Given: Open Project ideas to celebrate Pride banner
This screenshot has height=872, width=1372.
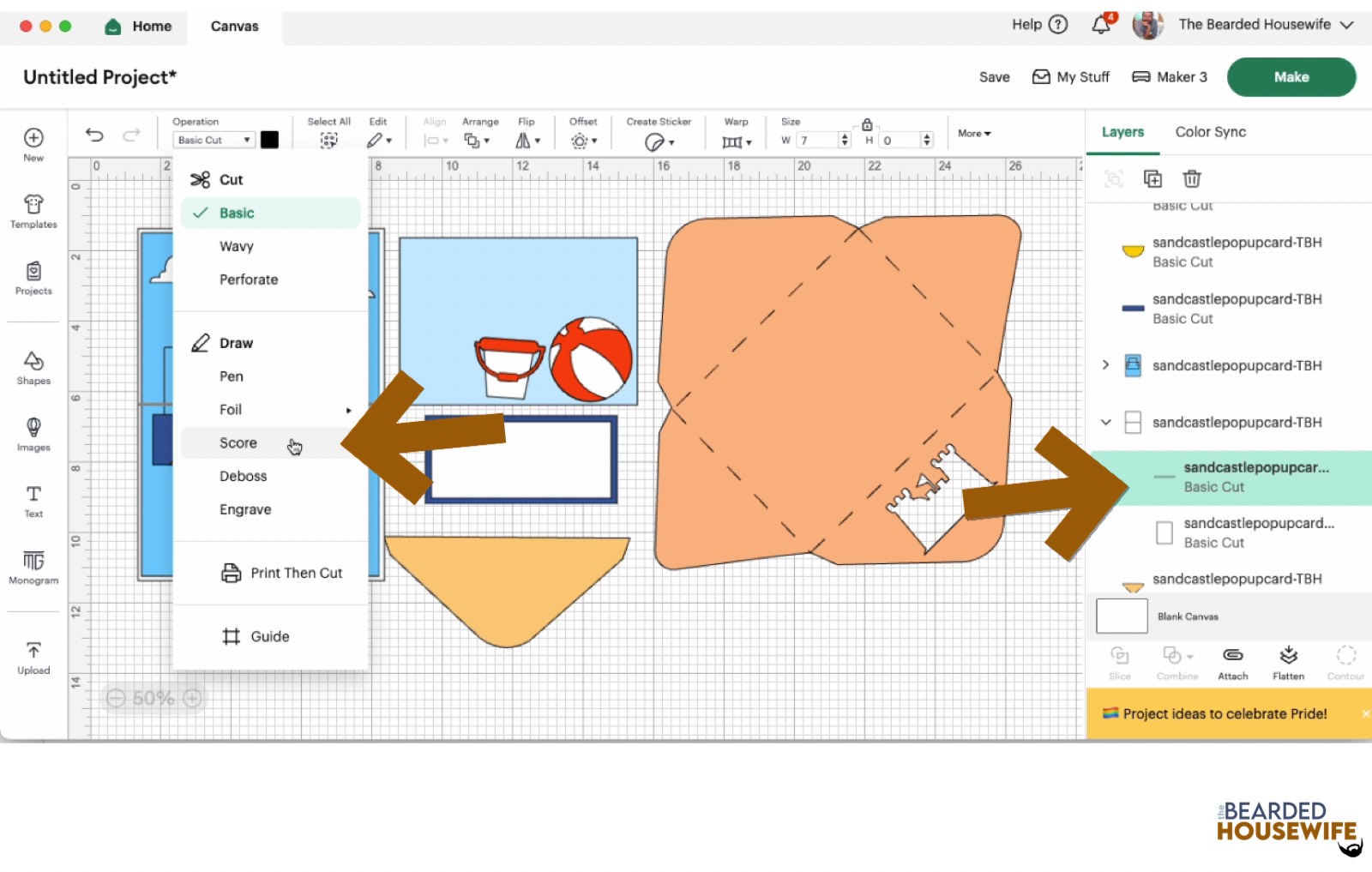Looking at the screenshot, I should pos(1225,713).
